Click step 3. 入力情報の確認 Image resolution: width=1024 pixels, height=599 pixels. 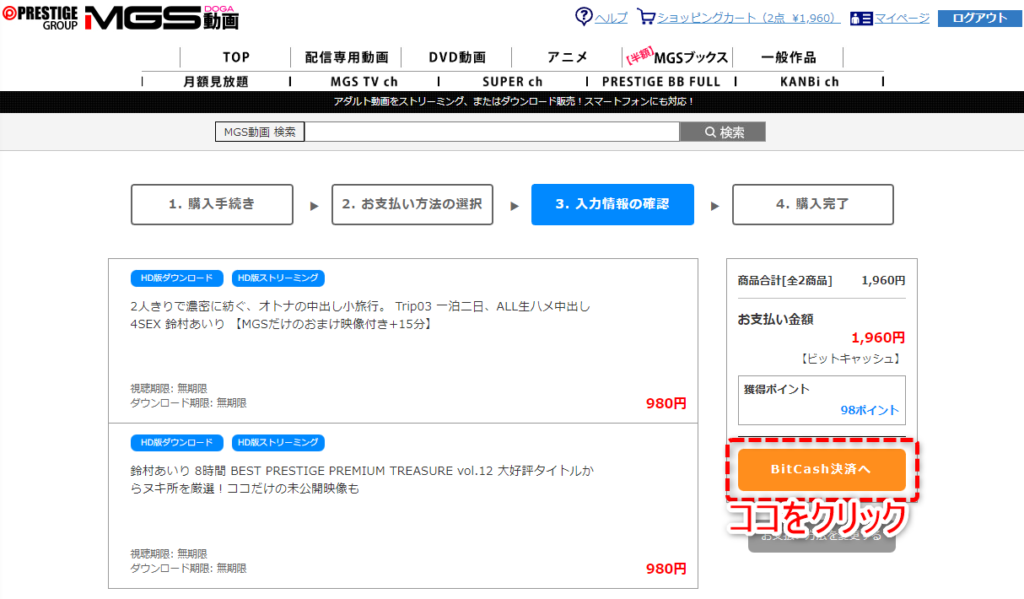pos(613,204)
